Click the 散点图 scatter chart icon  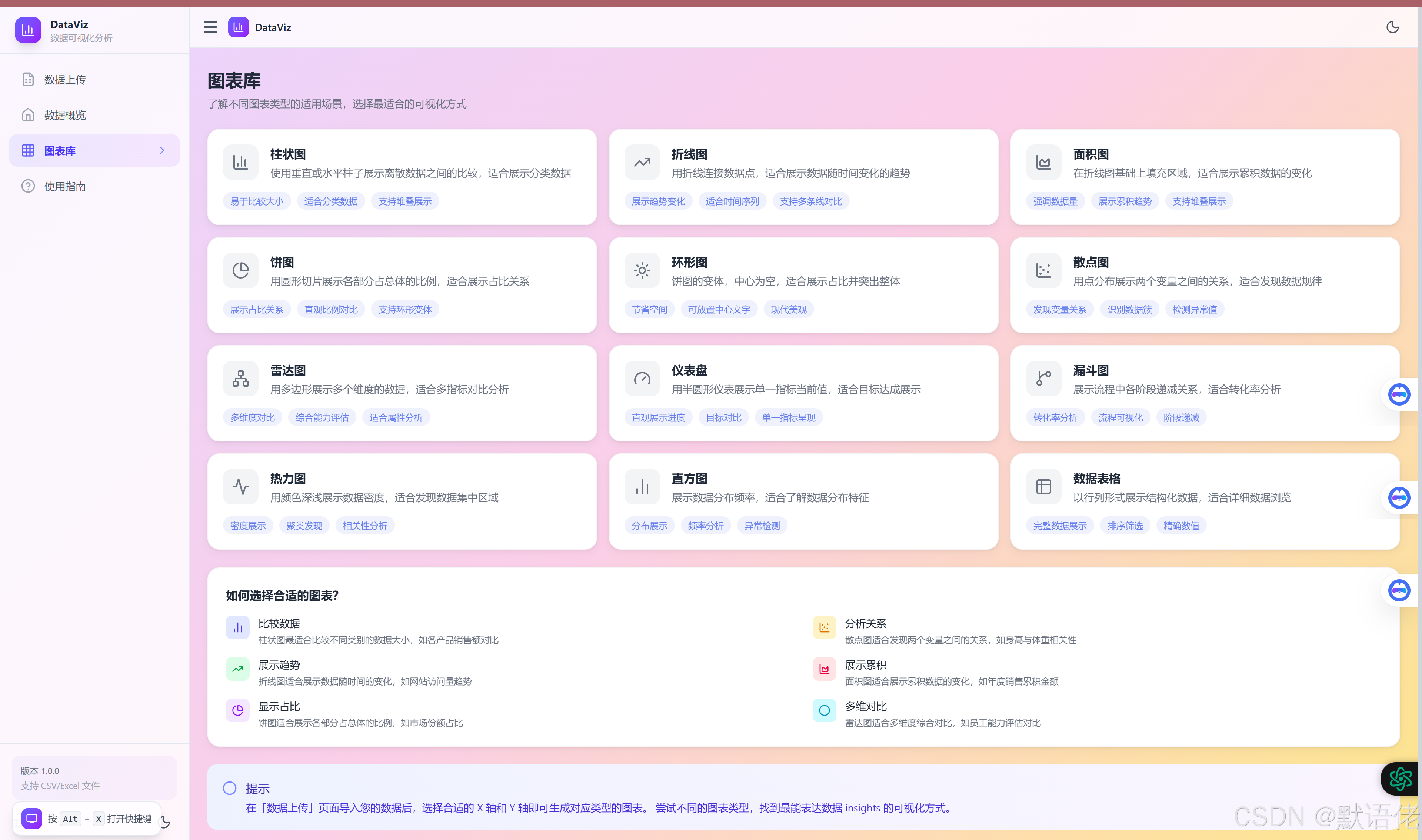1043,271
